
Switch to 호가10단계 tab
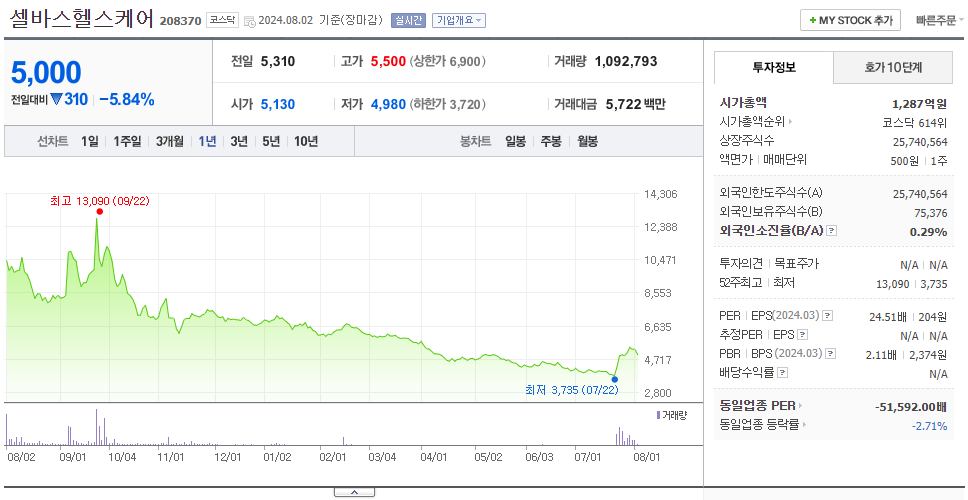(x=893, y=67)
